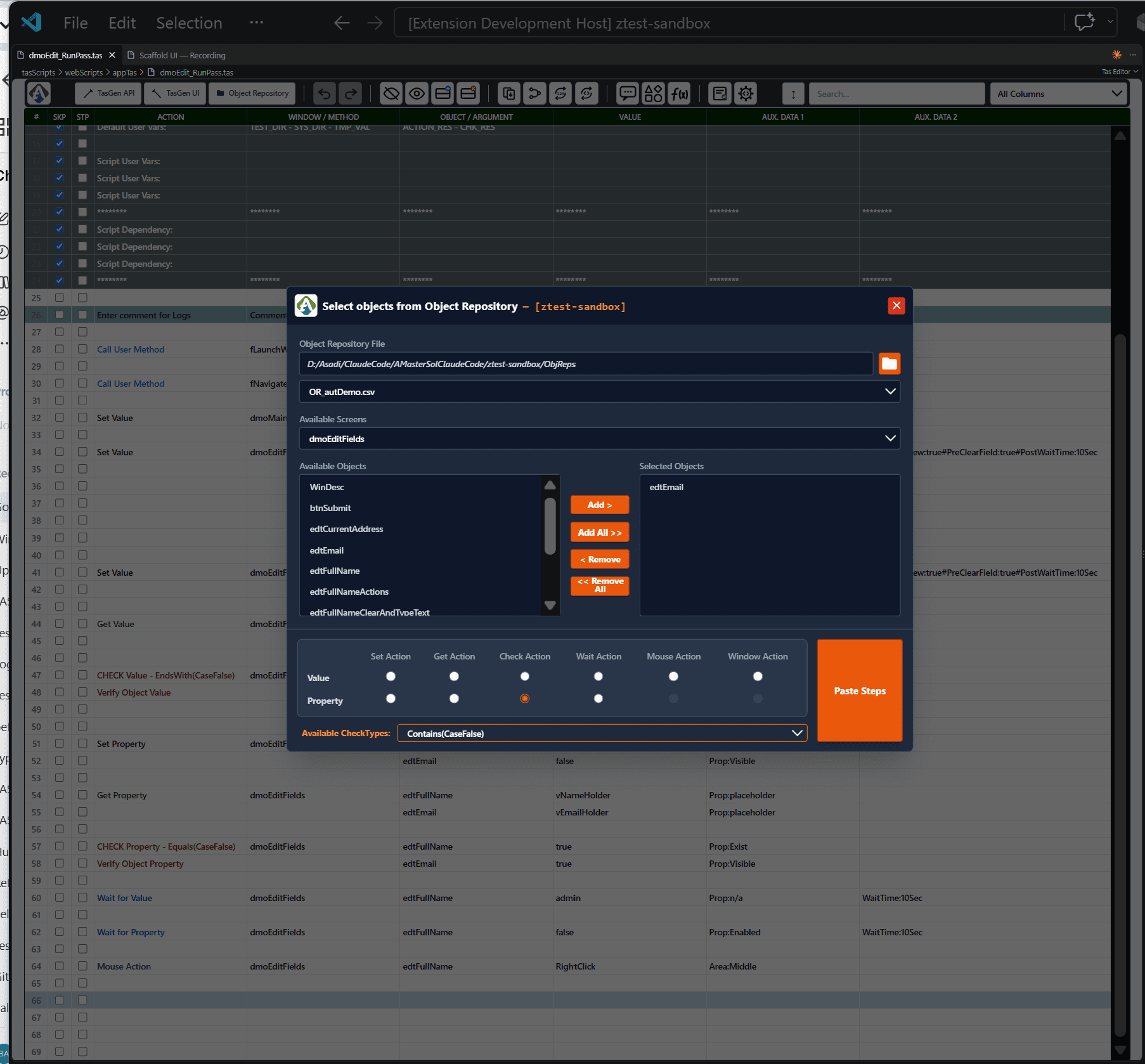Click the TasGen logo at toolbar start

pyautogui.click(x=39, y=94)
